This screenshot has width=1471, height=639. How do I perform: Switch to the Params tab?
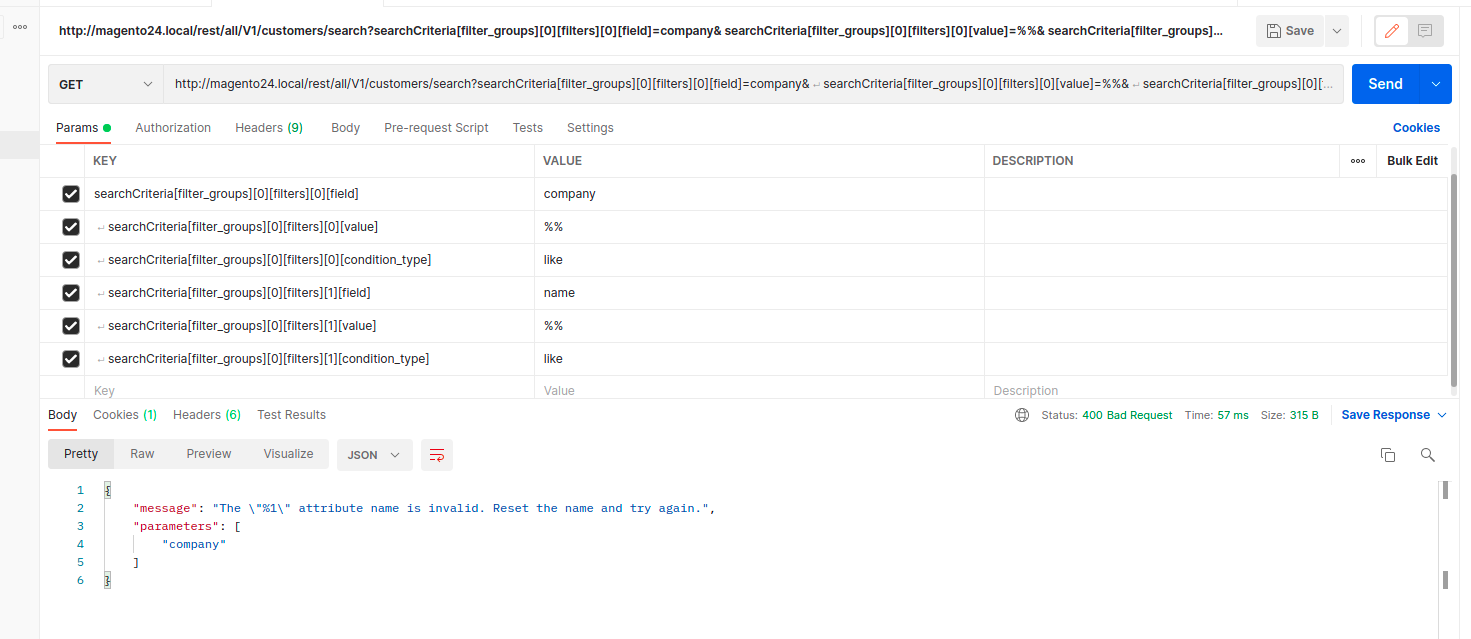coord(83,128)
